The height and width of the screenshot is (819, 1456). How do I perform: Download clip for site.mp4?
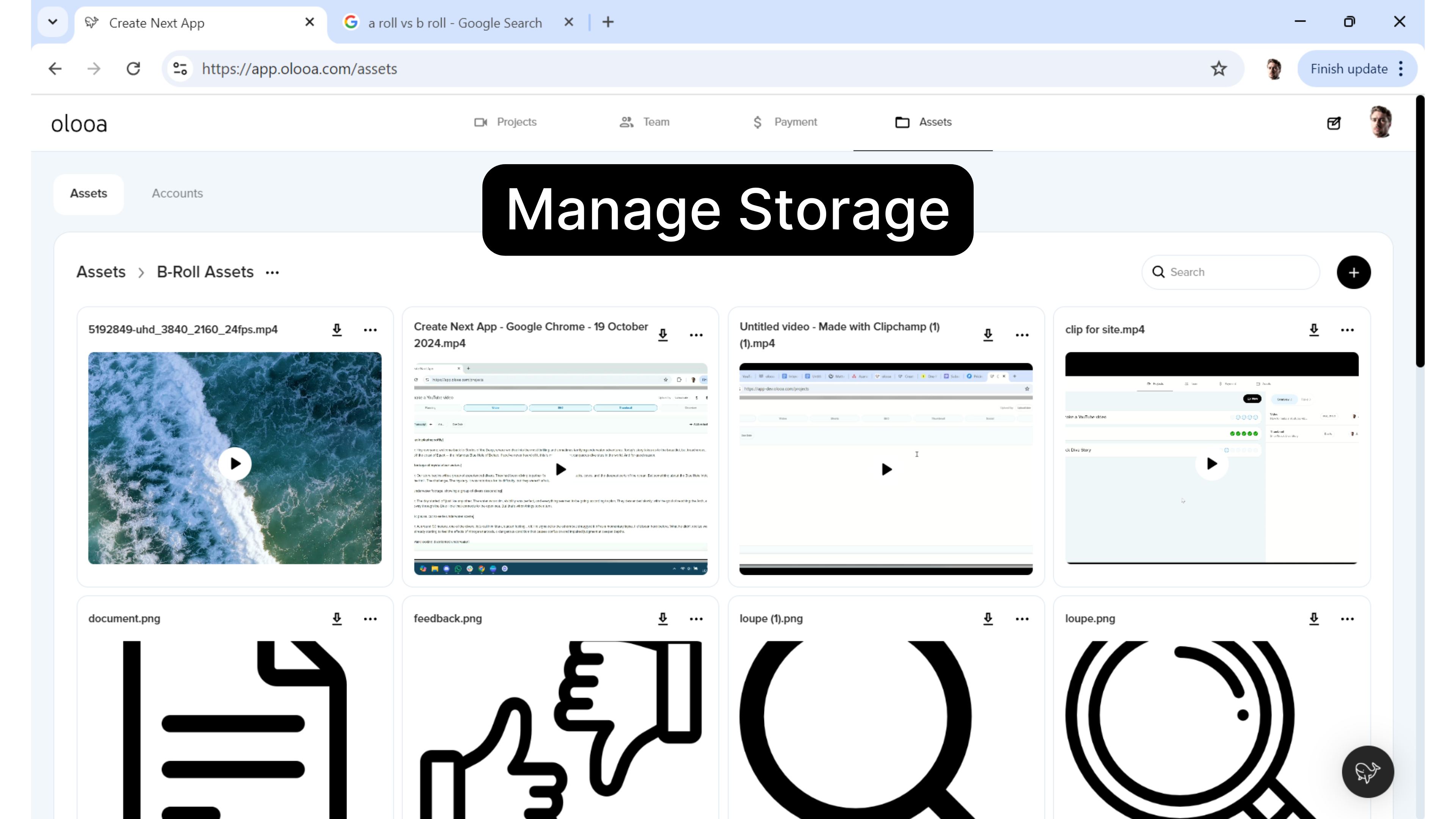point(1313,329)
